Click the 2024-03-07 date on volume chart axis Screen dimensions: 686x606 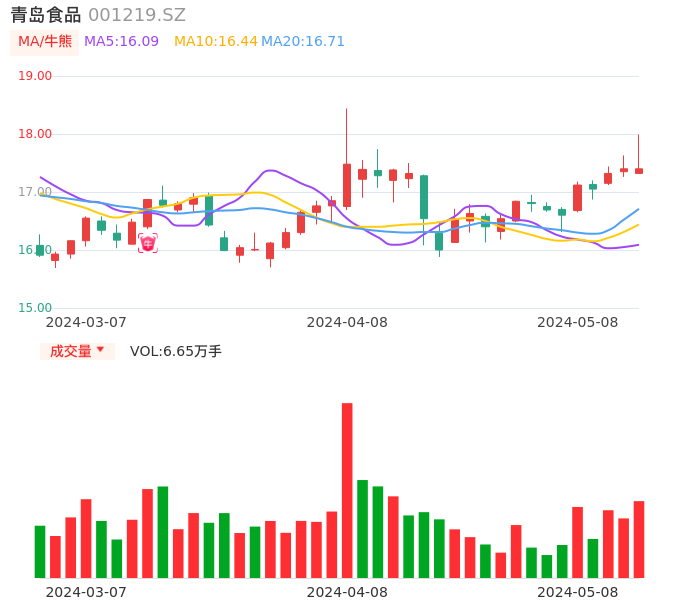coord(86,592)
